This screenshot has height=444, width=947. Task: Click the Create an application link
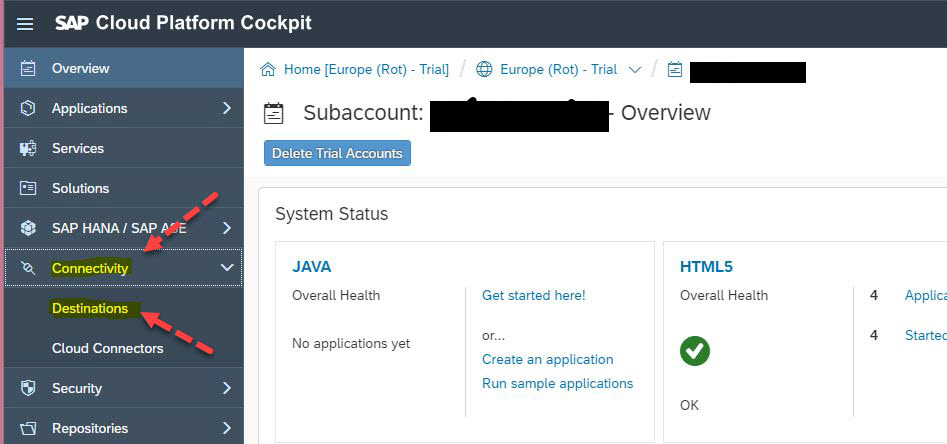(547, 359)
